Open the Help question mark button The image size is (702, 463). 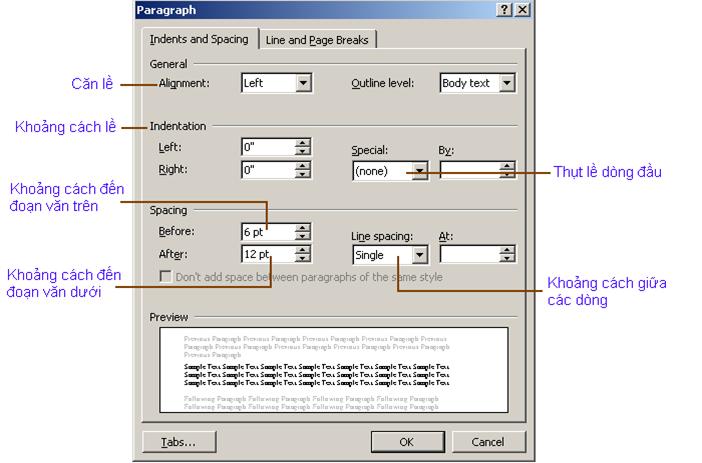[x=504, y=9]
